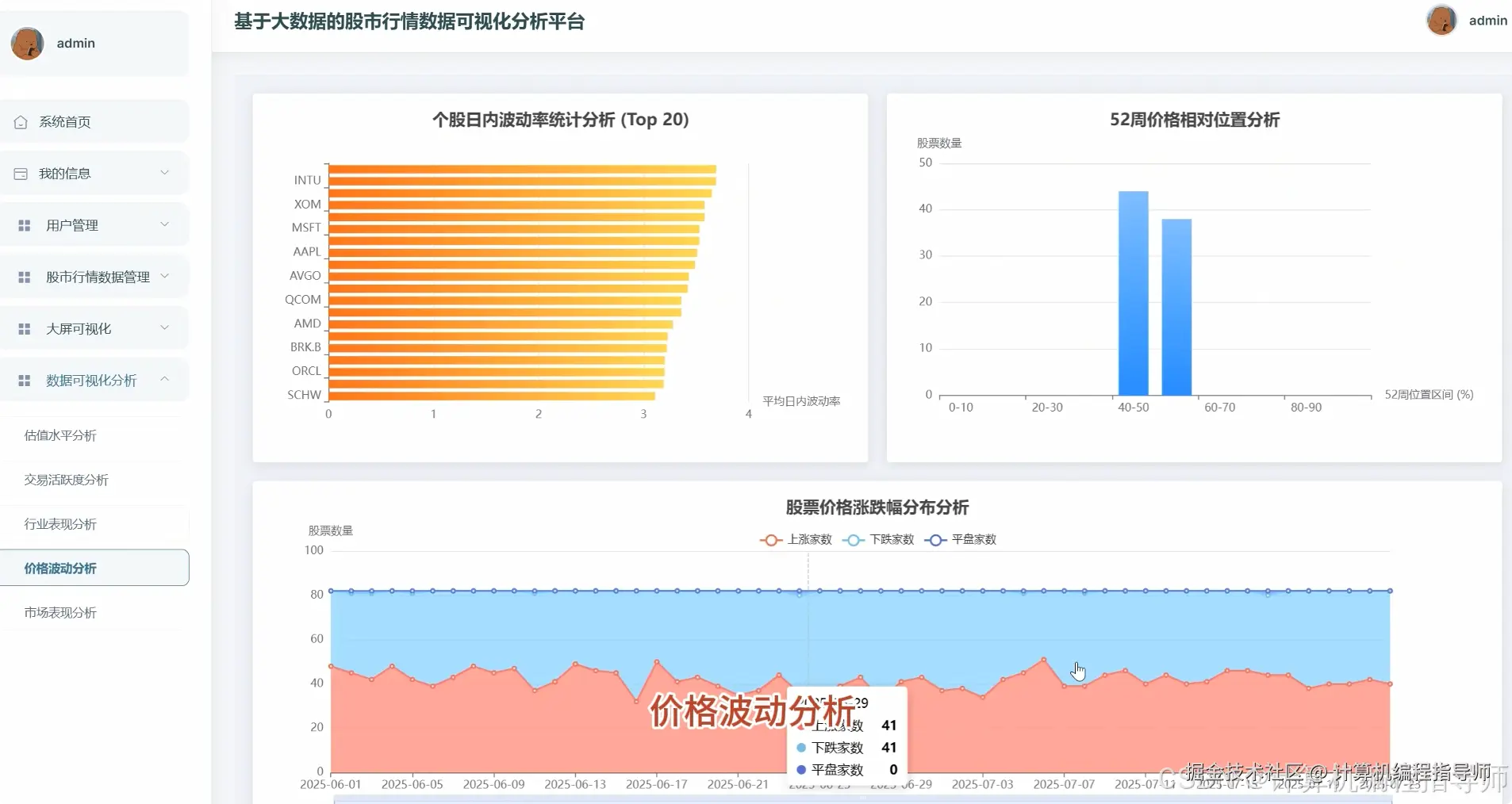This screenshot has width=1512, height=804.
Task: Open the 系统首页 menu item
Action: (x=94, y=122)
